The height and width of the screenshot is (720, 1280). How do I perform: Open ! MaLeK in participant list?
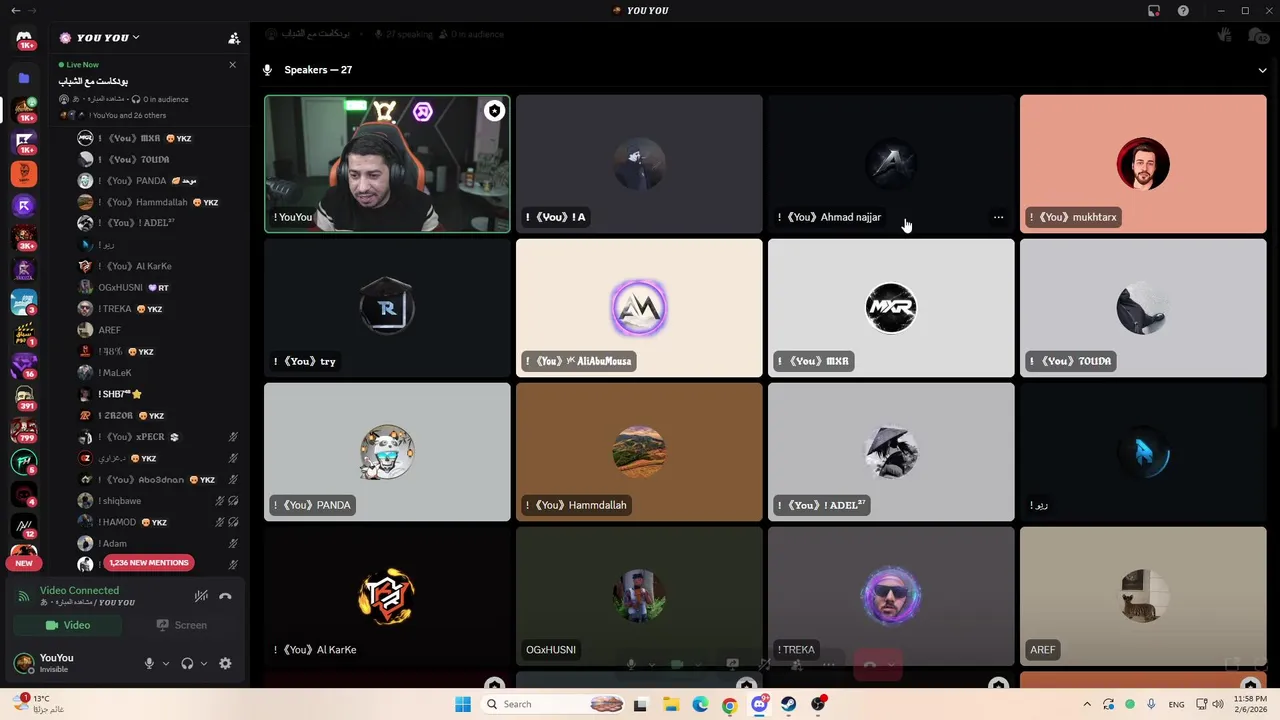(159, 373)
